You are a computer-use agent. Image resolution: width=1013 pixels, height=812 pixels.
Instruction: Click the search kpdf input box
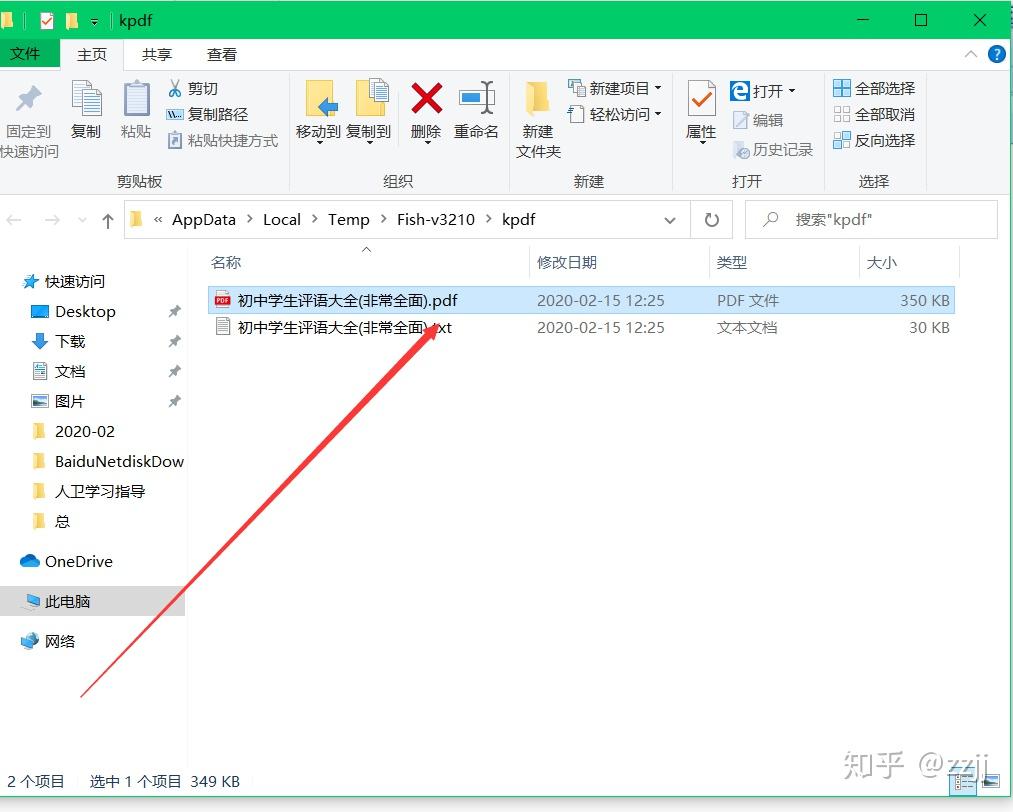872,220
